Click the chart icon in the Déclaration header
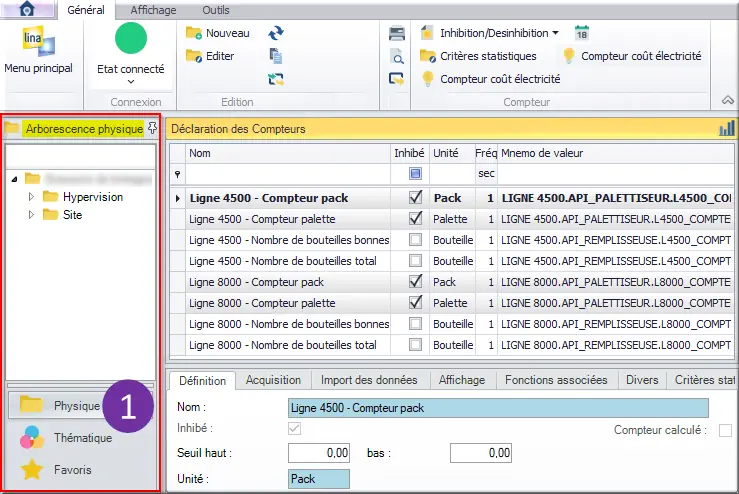Viewport: 739px width, 494px height. tap(727, 128)
